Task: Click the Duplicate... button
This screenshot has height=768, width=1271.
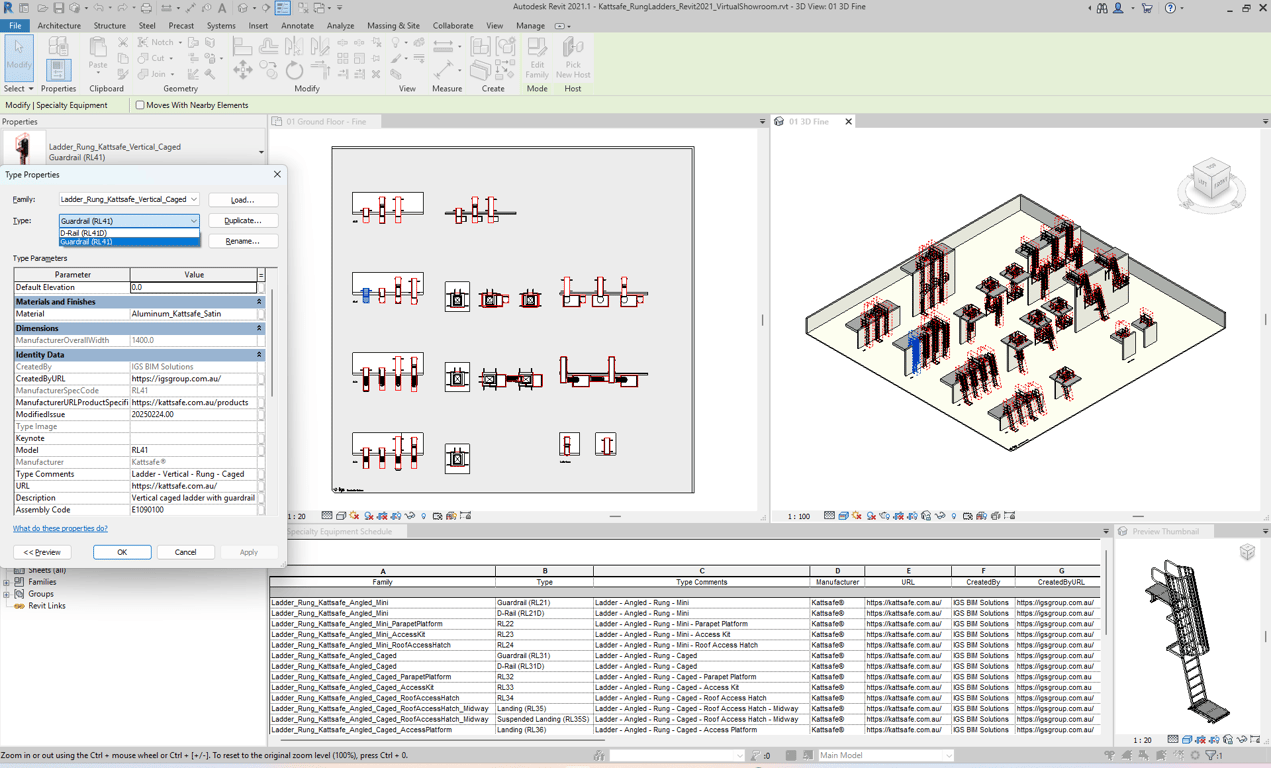Action: tap(243, 221)
